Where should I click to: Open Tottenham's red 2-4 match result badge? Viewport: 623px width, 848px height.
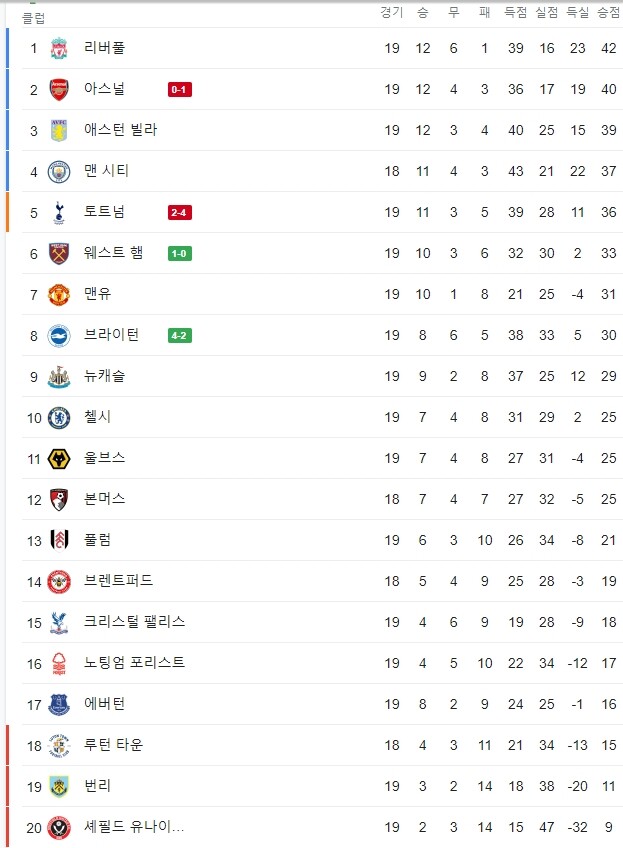pos(180,213)
